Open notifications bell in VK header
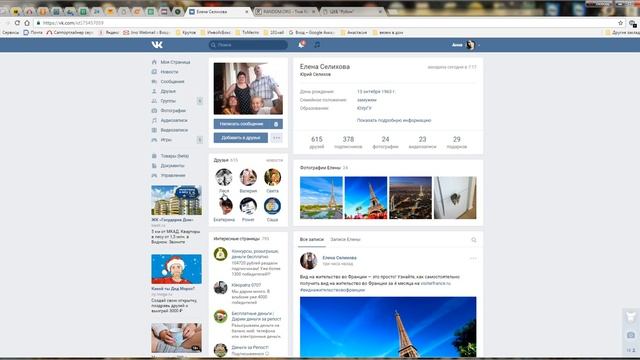 pos(301,44)
